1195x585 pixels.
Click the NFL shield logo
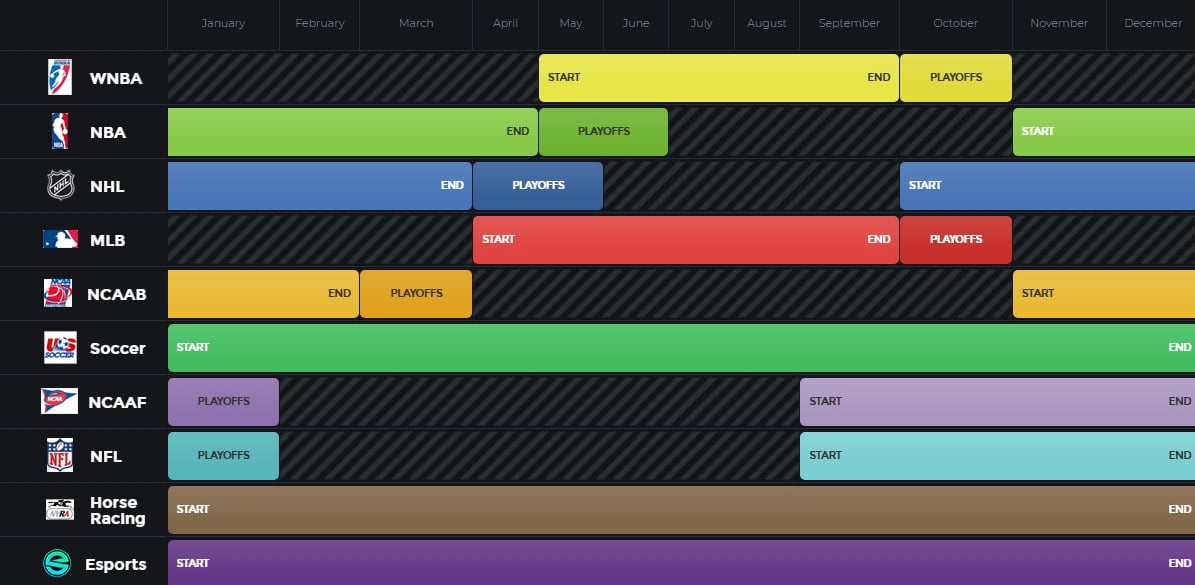[60, 455]
